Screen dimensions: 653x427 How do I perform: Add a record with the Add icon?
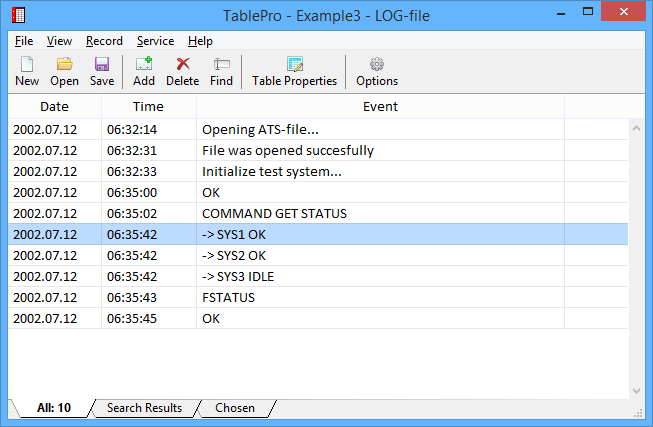click(144, 64)
